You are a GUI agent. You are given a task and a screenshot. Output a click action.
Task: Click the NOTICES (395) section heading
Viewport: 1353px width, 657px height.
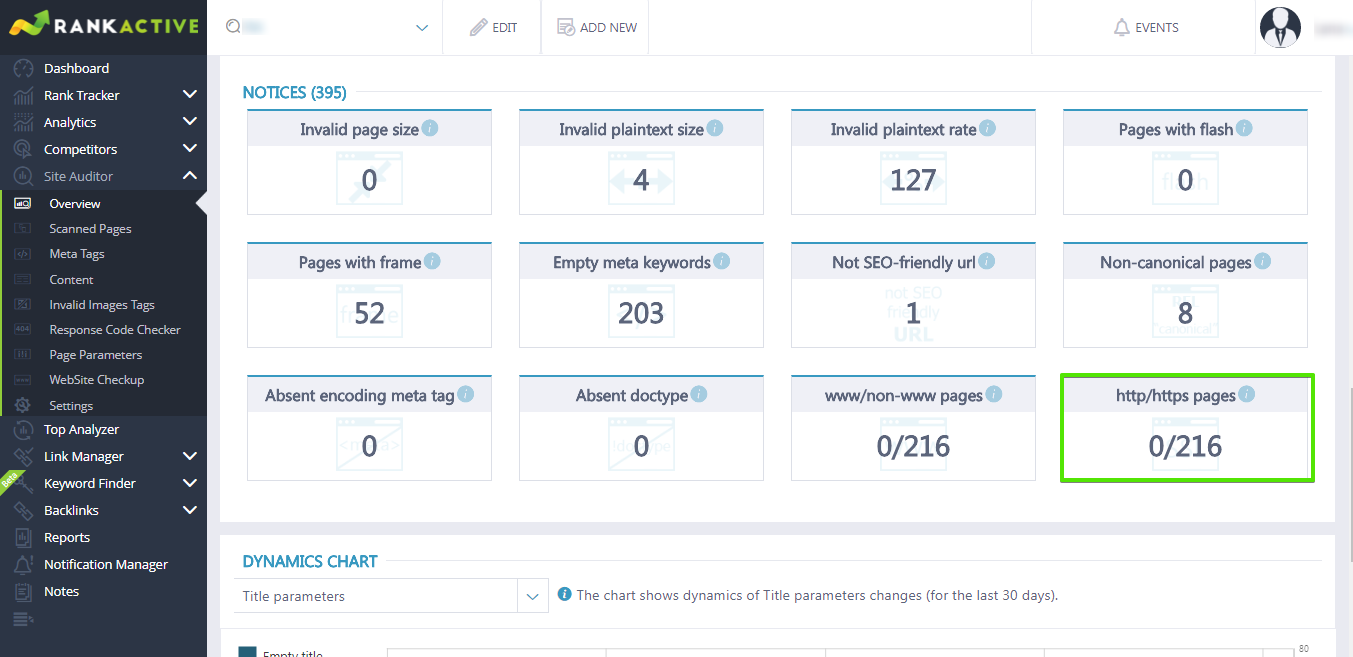(294, 93)
